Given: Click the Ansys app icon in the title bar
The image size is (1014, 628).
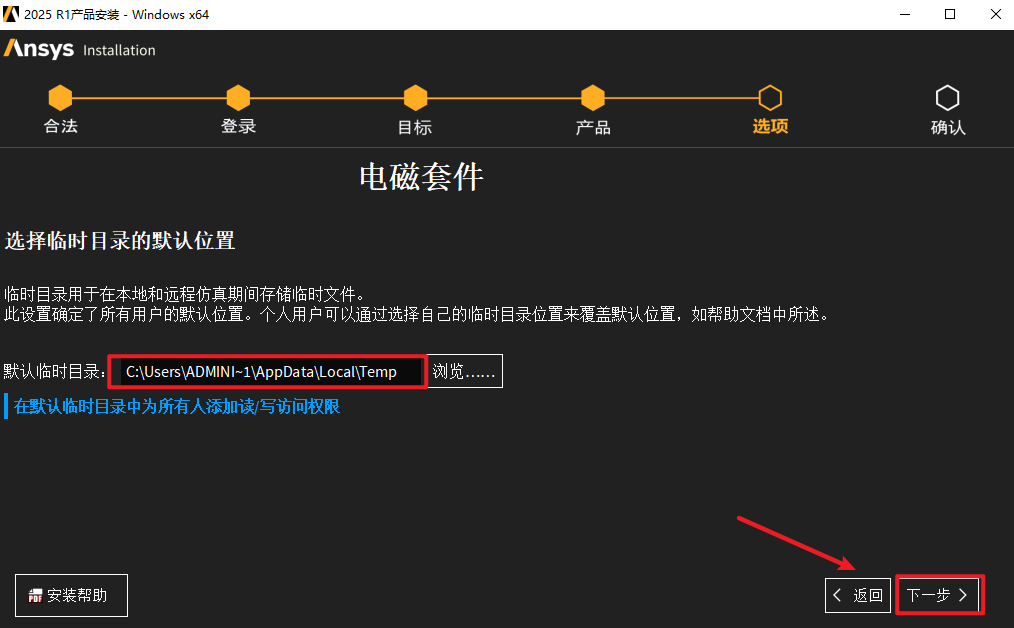Looking at the screenshot, I should pyautogui.click(x=11, y=14).
